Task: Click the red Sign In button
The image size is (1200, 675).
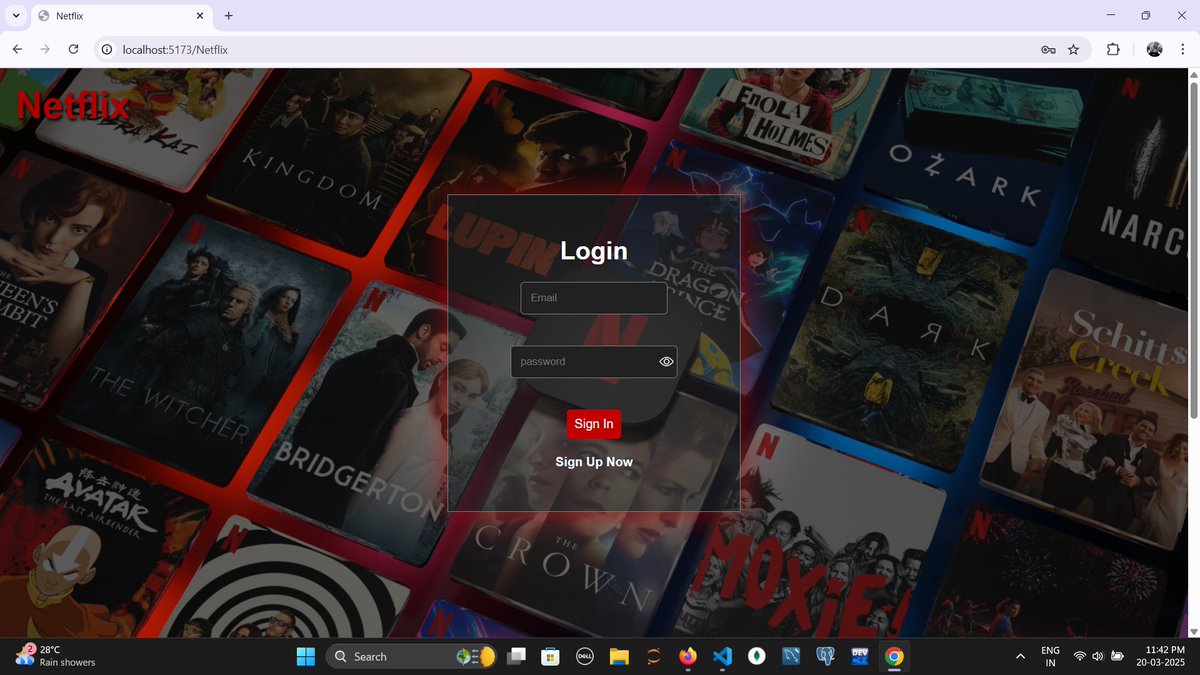Action: [594, 424]
